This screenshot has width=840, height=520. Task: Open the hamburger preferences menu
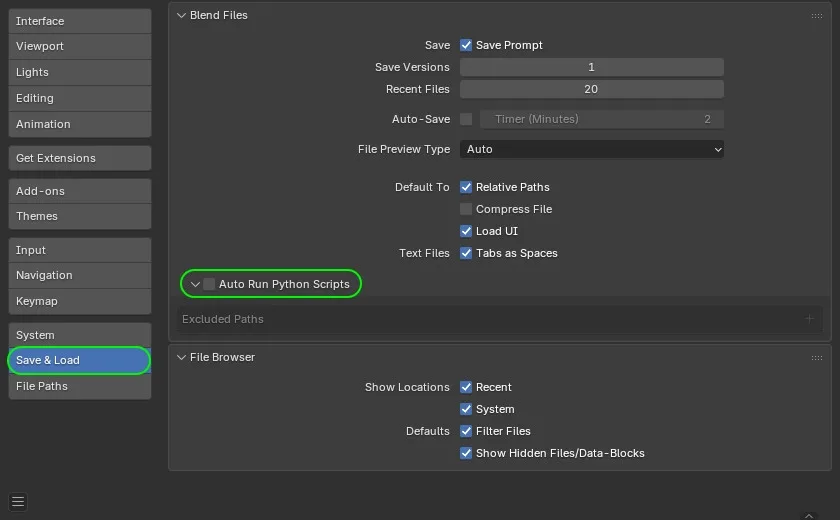[18, 501]
